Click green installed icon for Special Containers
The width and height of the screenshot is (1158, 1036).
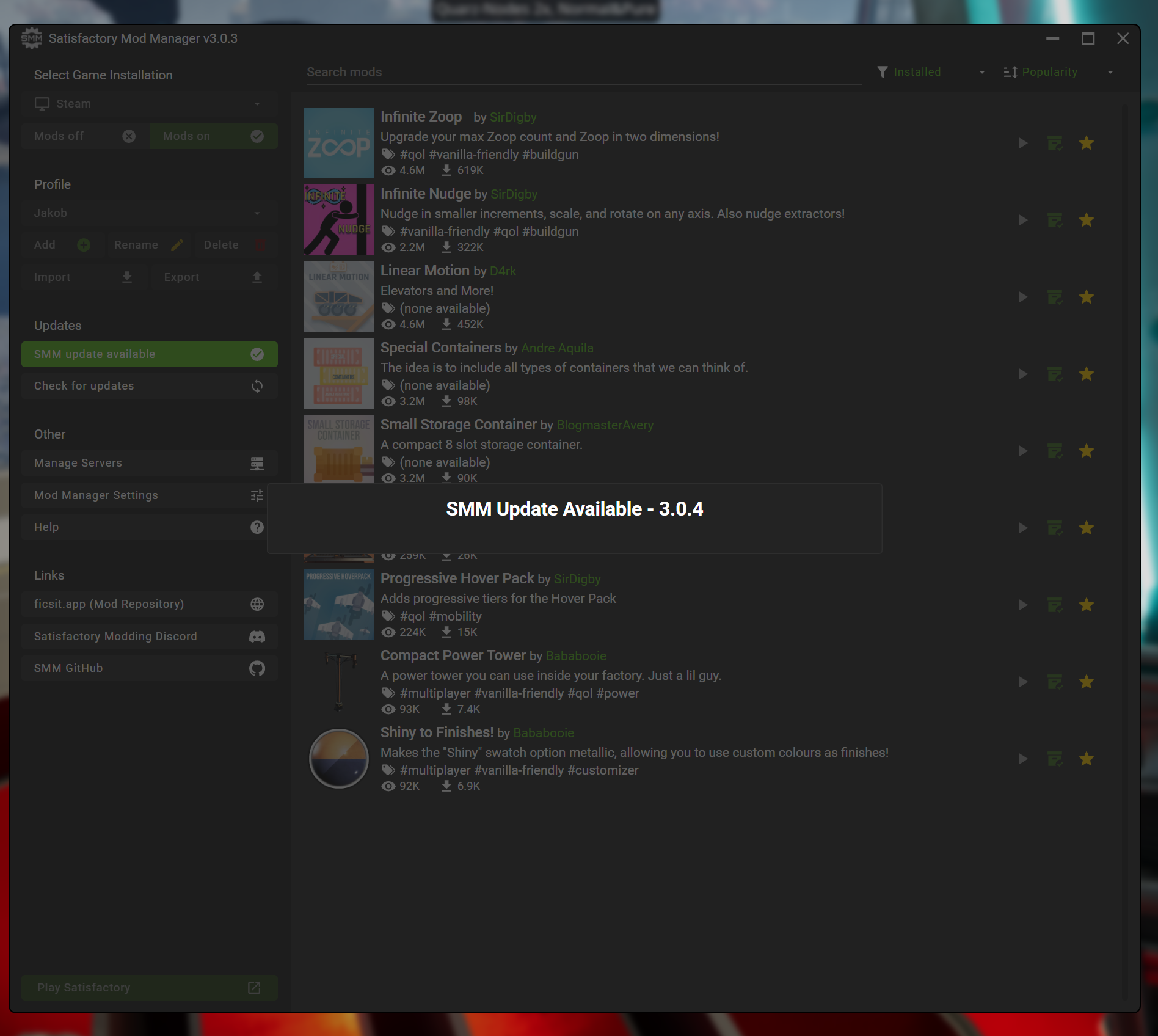1055,374
